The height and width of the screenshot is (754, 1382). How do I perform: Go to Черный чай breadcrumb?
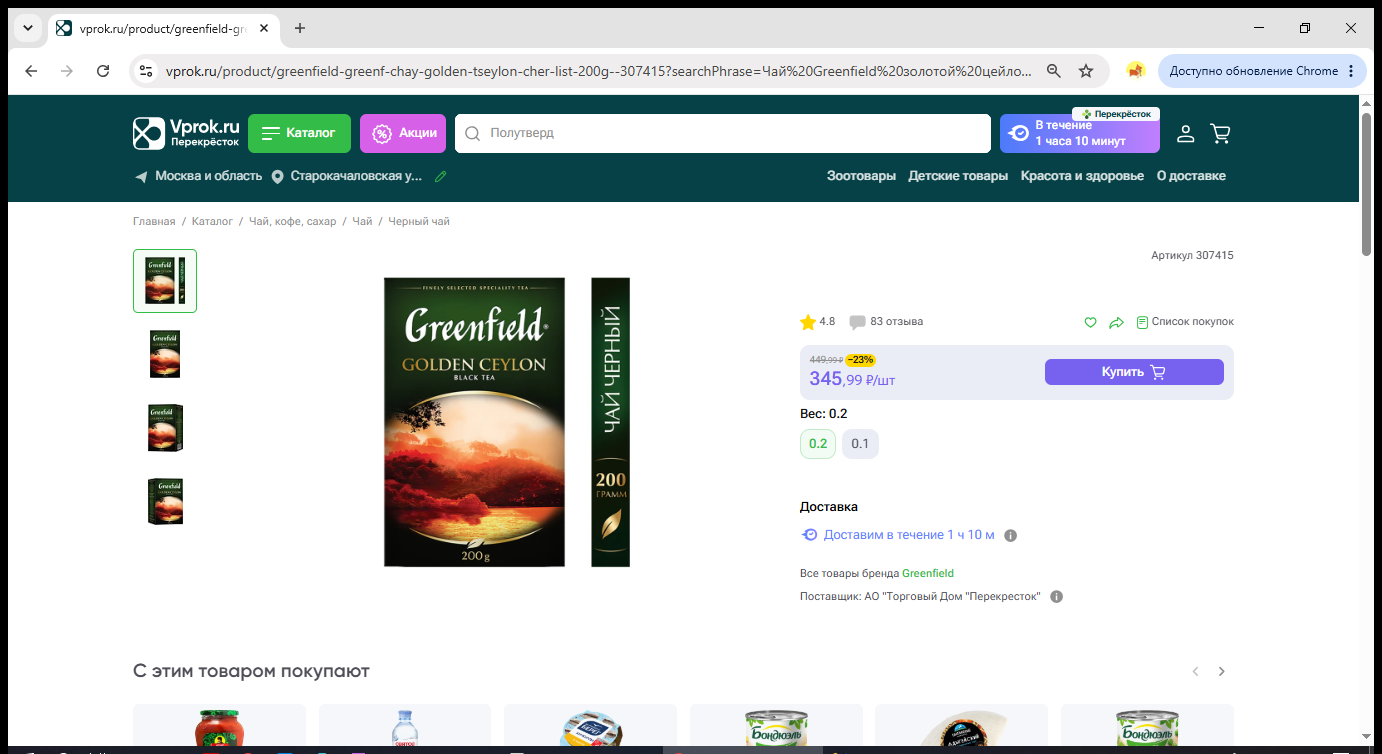(419, 221)
